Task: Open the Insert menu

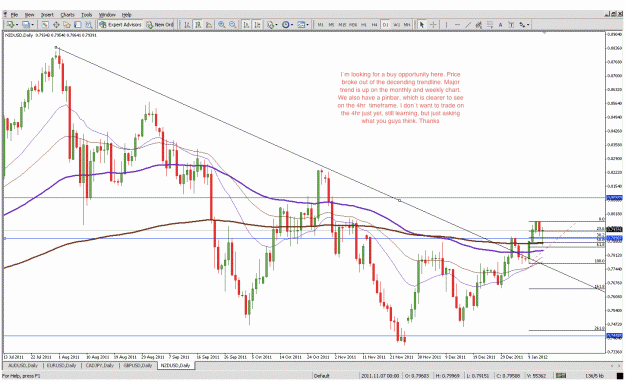Action: [x=47, y=15]
